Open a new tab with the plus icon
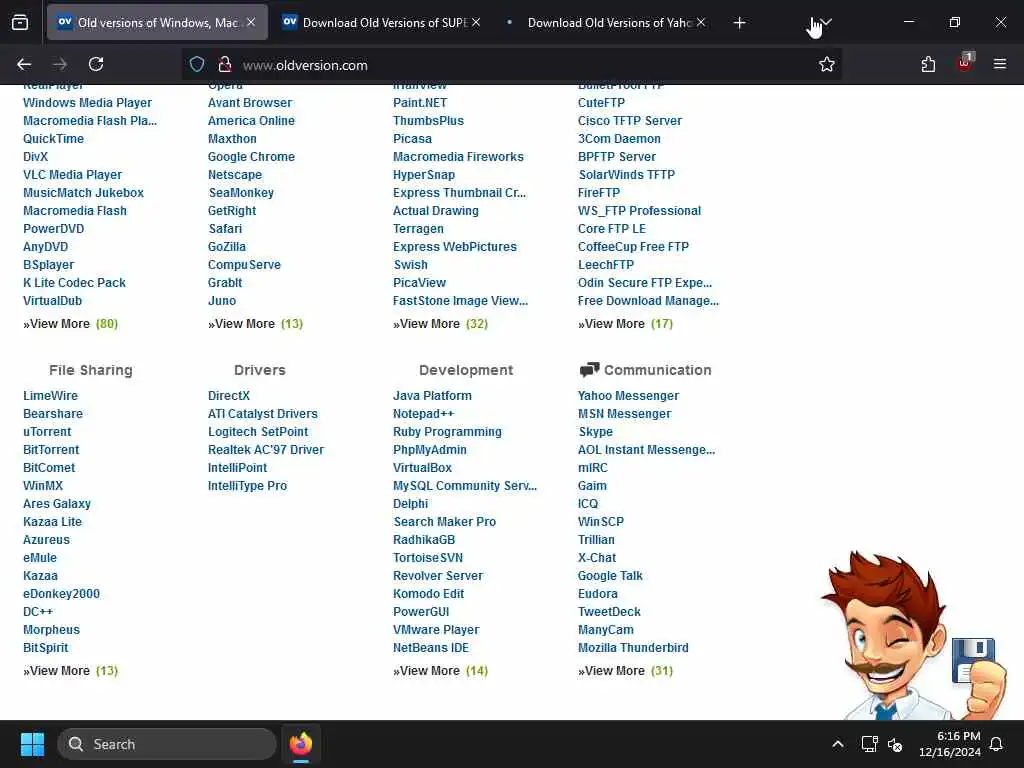 point(739,23)
